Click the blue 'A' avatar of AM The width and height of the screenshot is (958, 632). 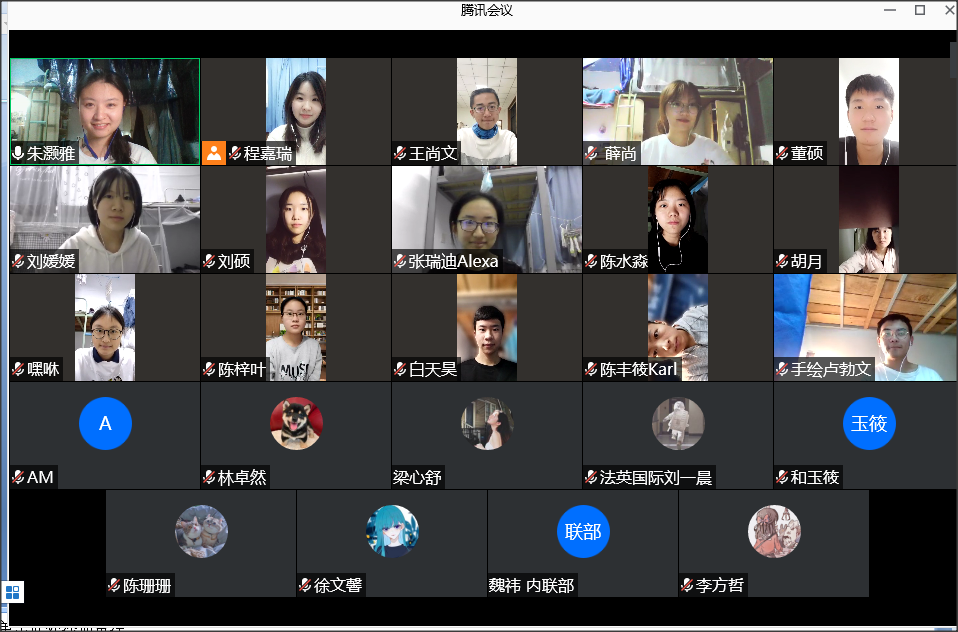105,423
